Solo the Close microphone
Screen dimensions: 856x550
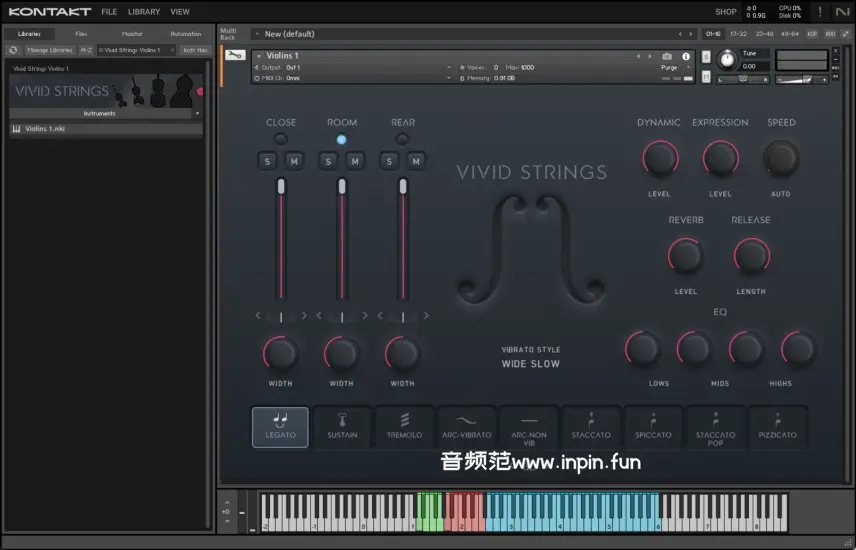(x=268, y=161)
